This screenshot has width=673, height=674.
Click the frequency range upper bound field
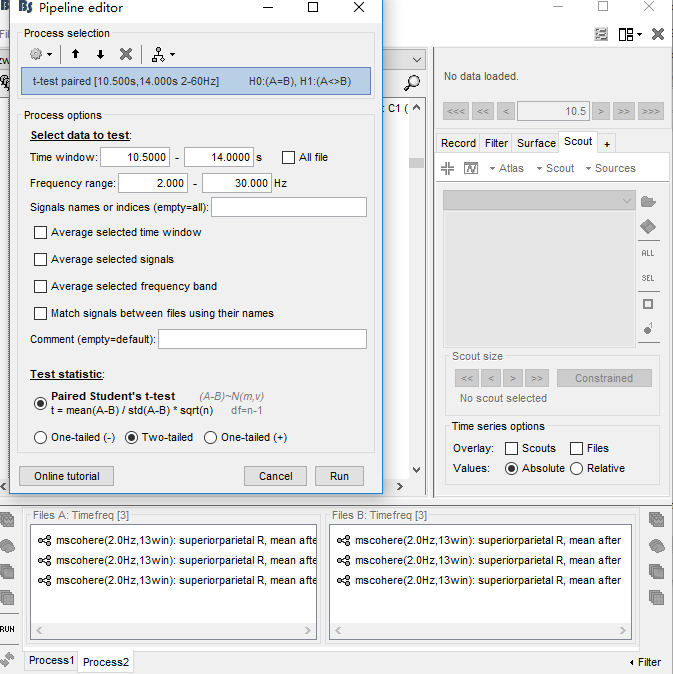coord(237,183)
